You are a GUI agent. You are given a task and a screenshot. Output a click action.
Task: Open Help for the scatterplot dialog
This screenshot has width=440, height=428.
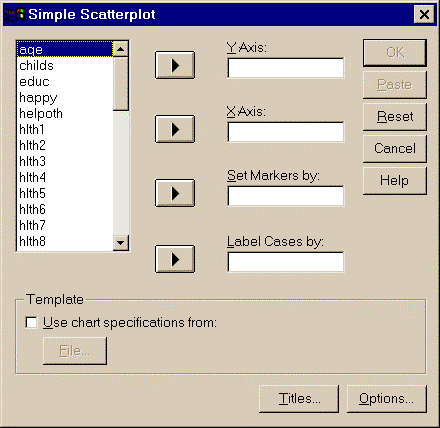pos(395,180)
